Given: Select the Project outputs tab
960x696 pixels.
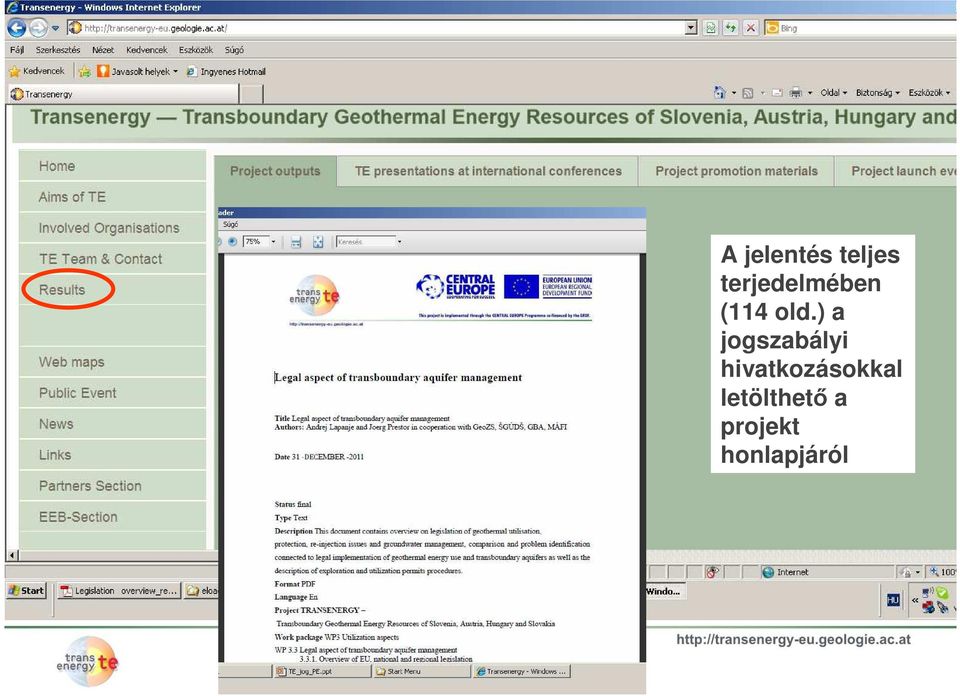Looking at the screenshot, I should [x=276, y=171].
